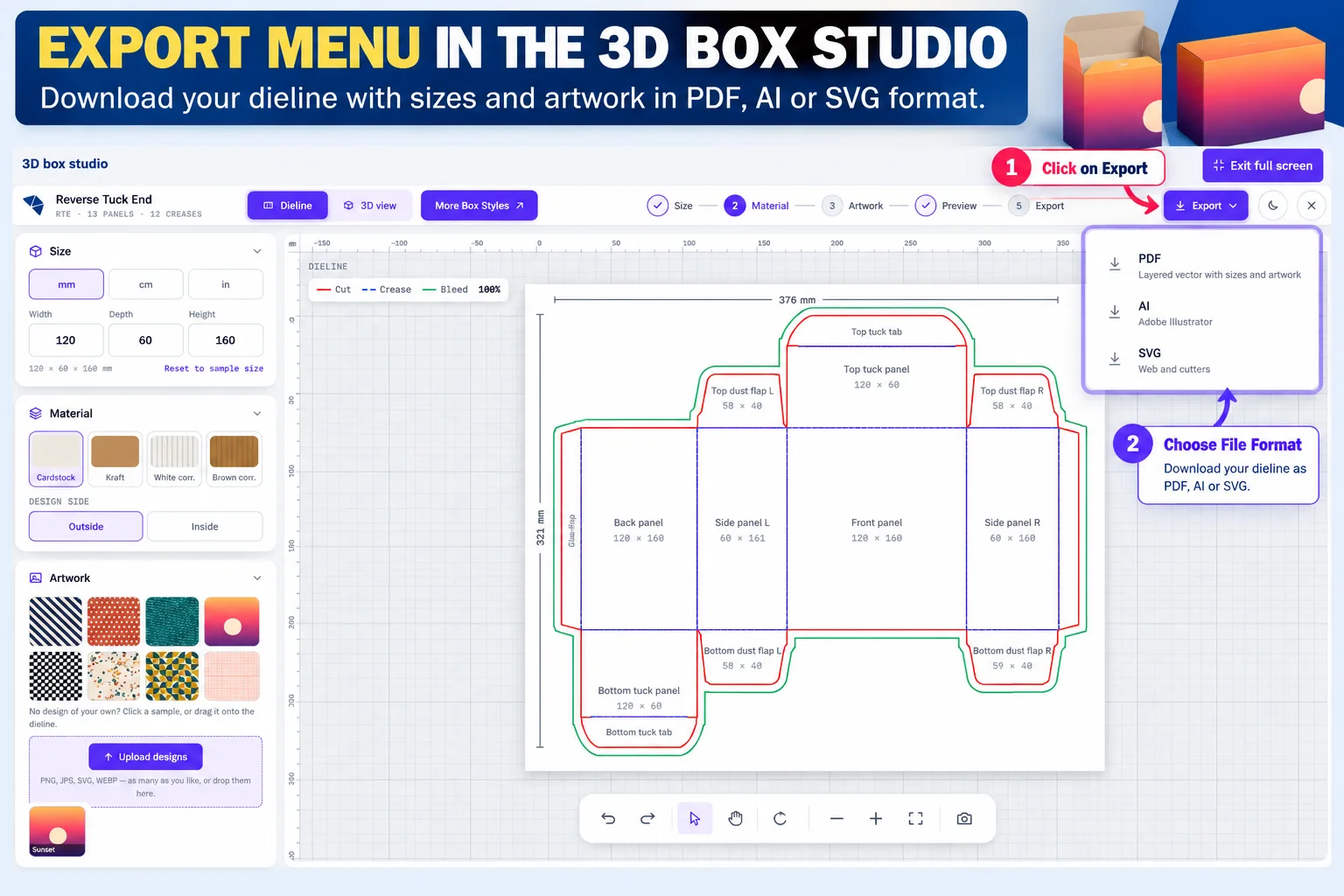Click the fit-to-screen icon

tap(915, 819)
